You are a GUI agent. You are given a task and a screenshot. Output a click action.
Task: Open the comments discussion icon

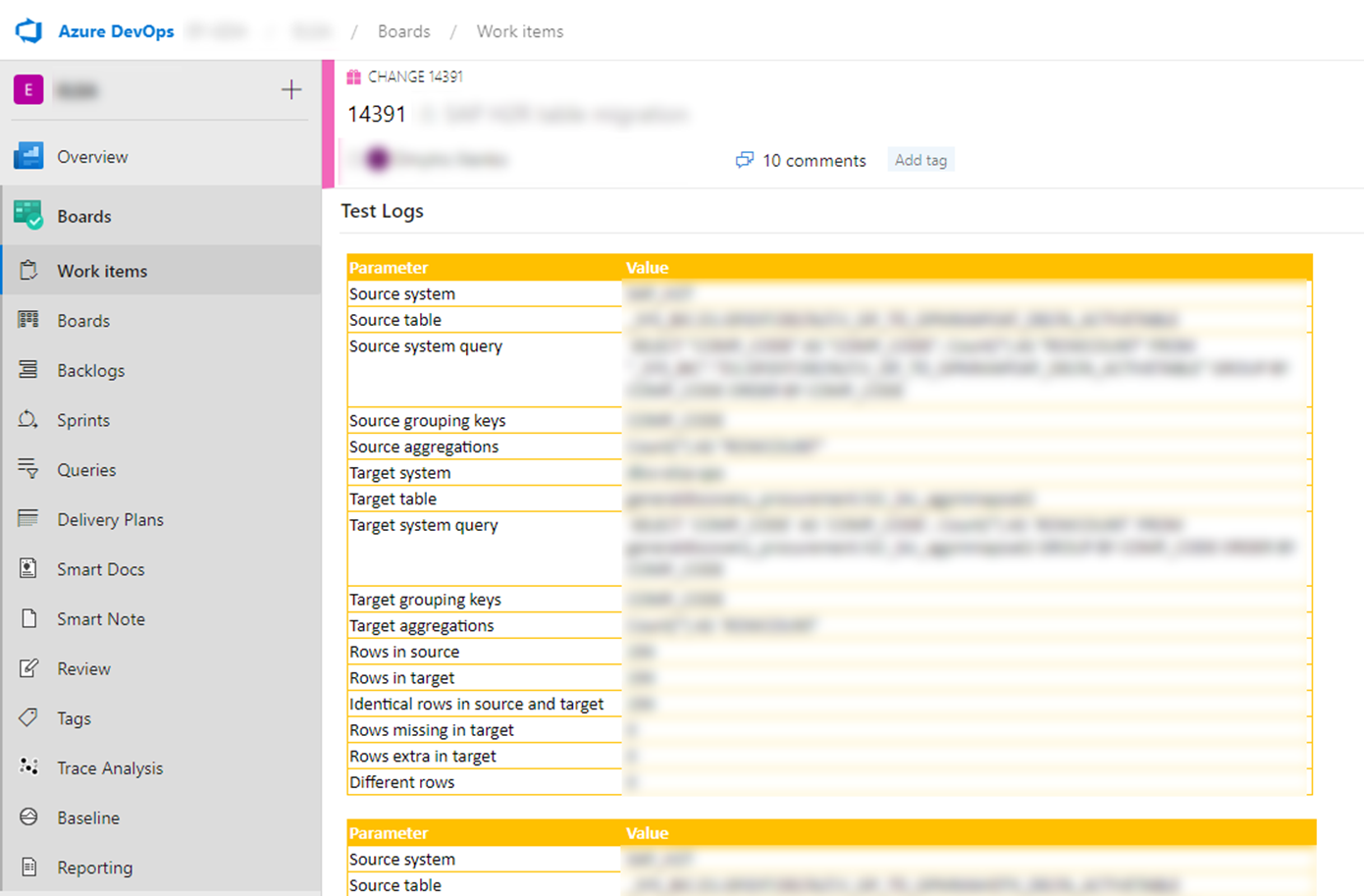(x=745, y=160)
